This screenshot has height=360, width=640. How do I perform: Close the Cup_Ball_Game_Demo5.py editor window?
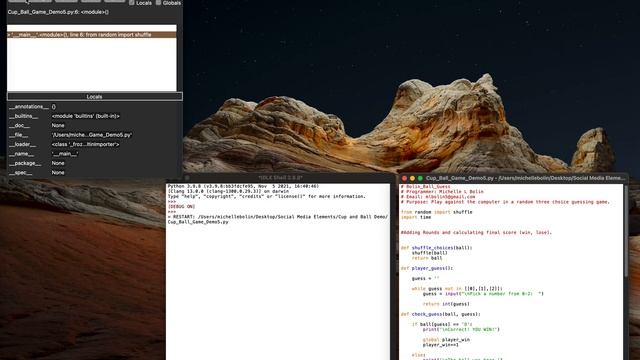pos(404,178)
